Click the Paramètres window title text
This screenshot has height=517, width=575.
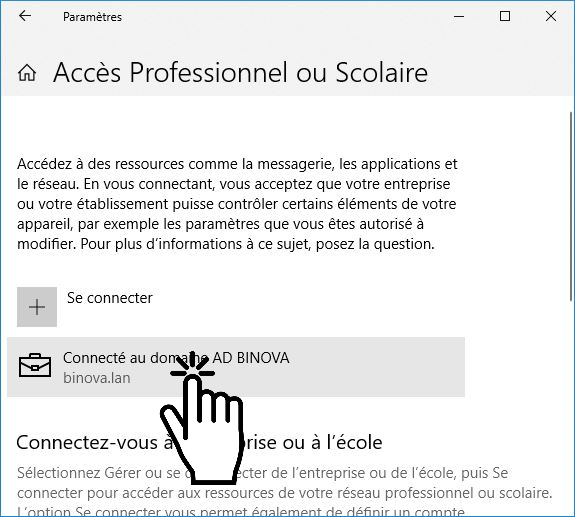92,17
